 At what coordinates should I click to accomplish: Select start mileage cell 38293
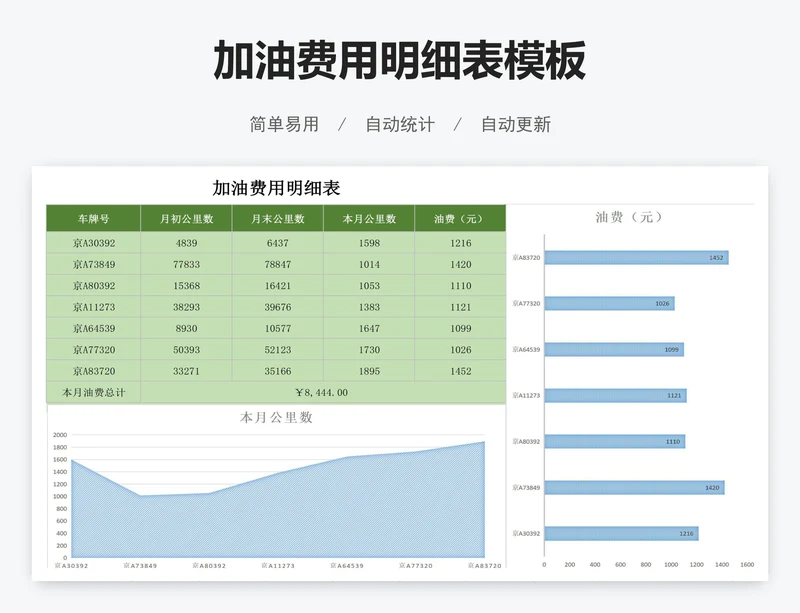click(186, 307)
